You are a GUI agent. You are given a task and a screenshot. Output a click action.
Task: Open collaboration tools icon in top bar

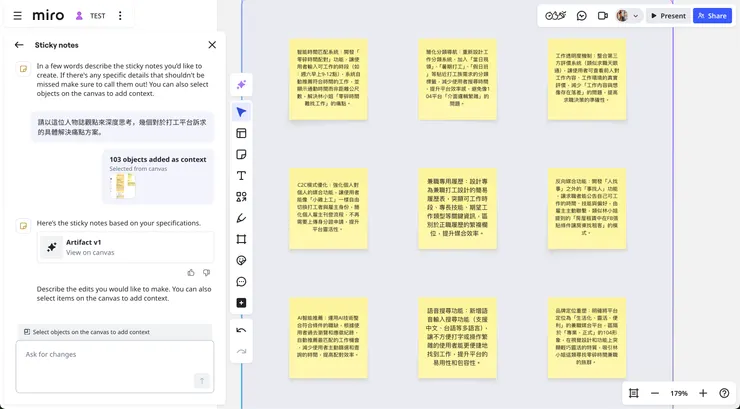click(555, 16)
